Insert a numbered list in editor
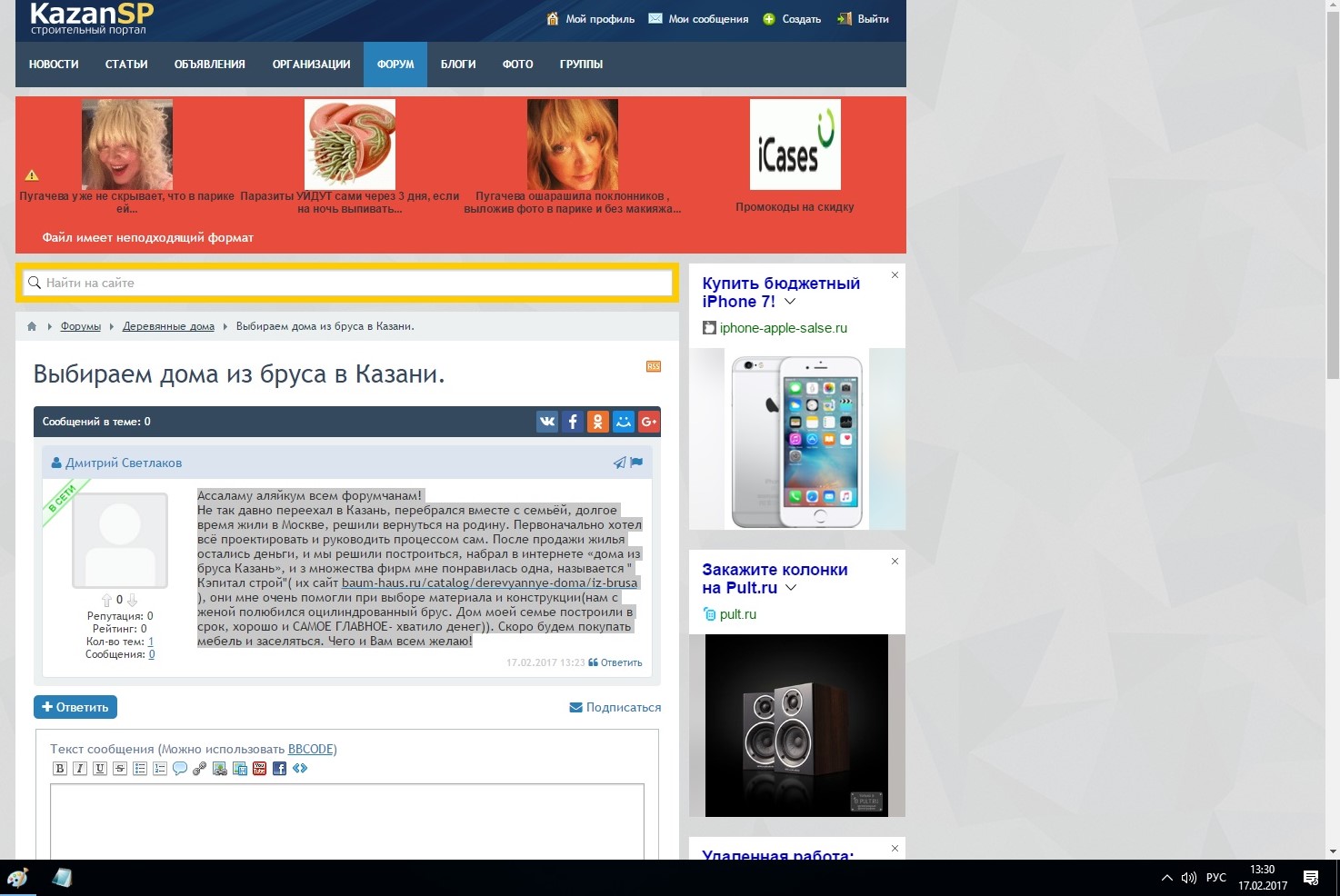Screen dimensions: 1340x896 point(160,769)
